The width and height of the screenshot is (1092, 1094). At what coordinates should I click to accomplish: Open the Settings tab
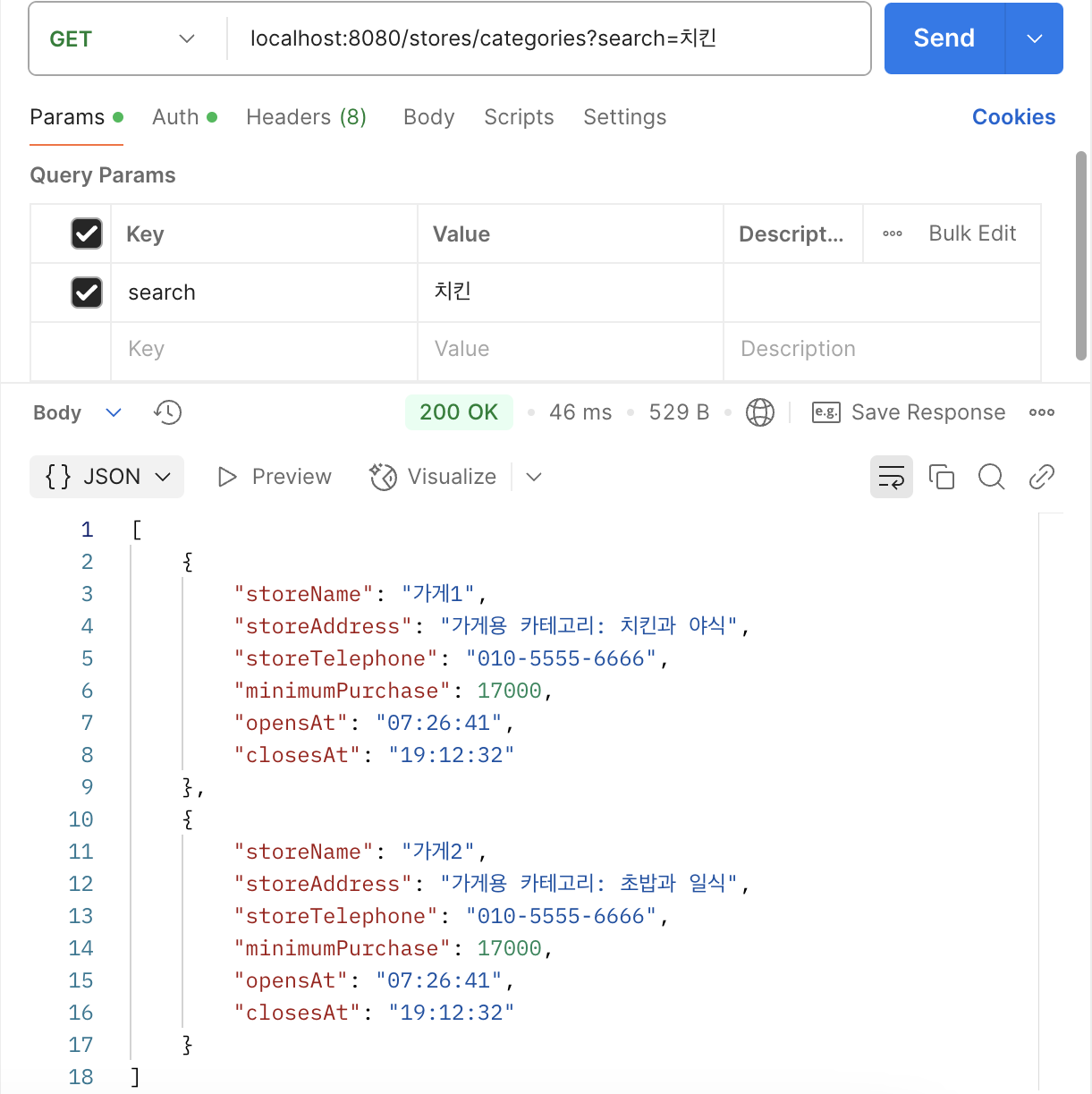[x=625, y=117]
